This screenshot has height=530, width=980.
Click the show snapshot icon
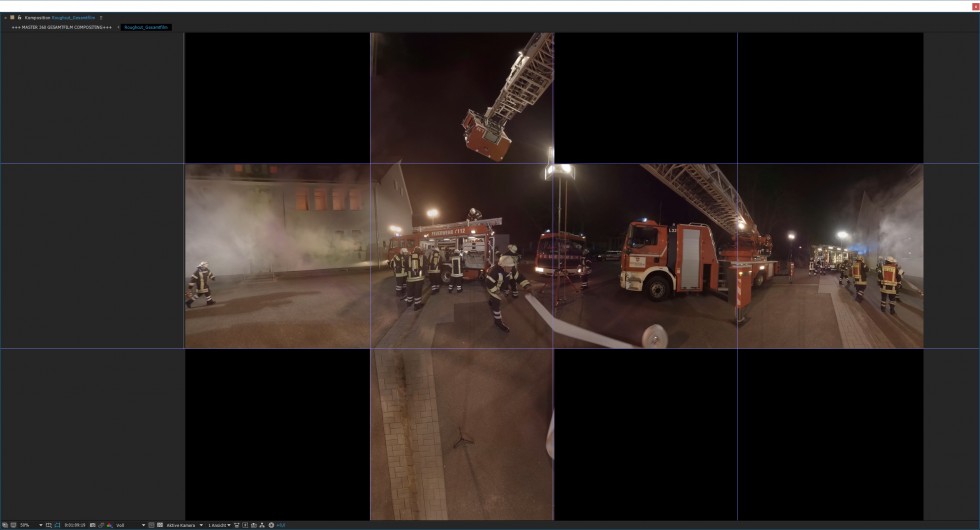[x=101, y=525]
